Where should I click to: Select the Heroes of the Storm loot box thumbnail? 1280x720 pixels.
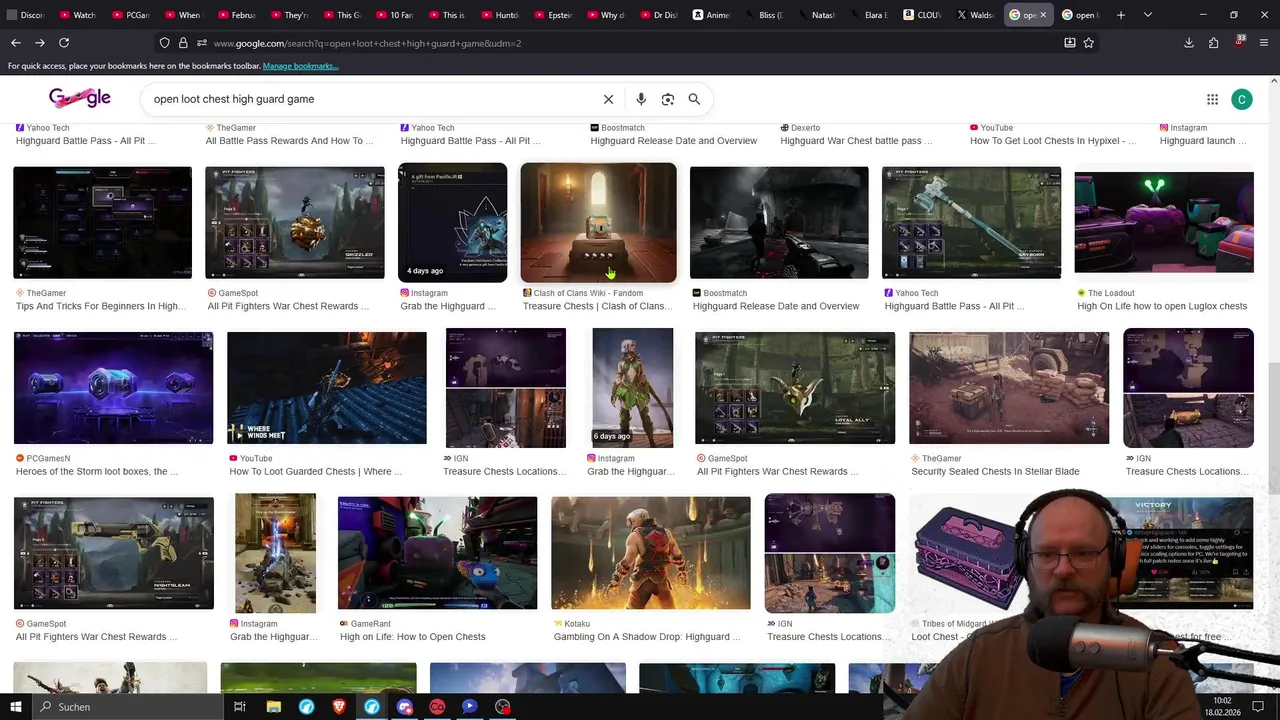point(113,388)
